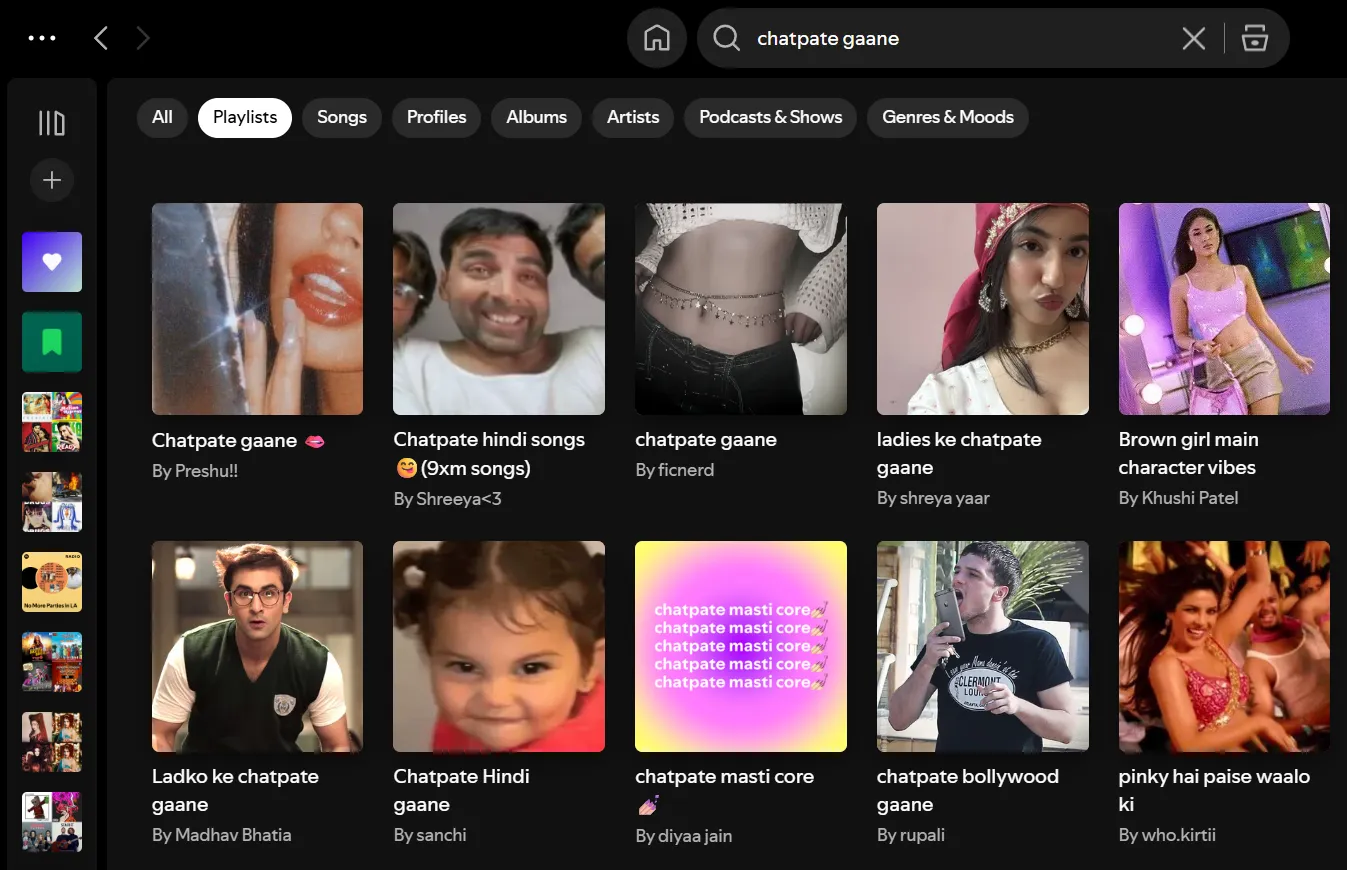1347x870 pixels.
Task: Select the Chatpate hindi songs cover image
Action: [x=499, y=309]
